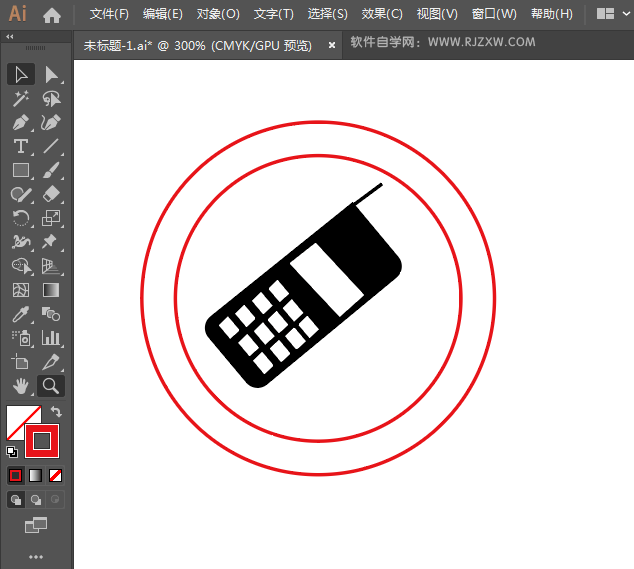
Task: Select the Rectangle tool
Action: (x=21, y=170)
